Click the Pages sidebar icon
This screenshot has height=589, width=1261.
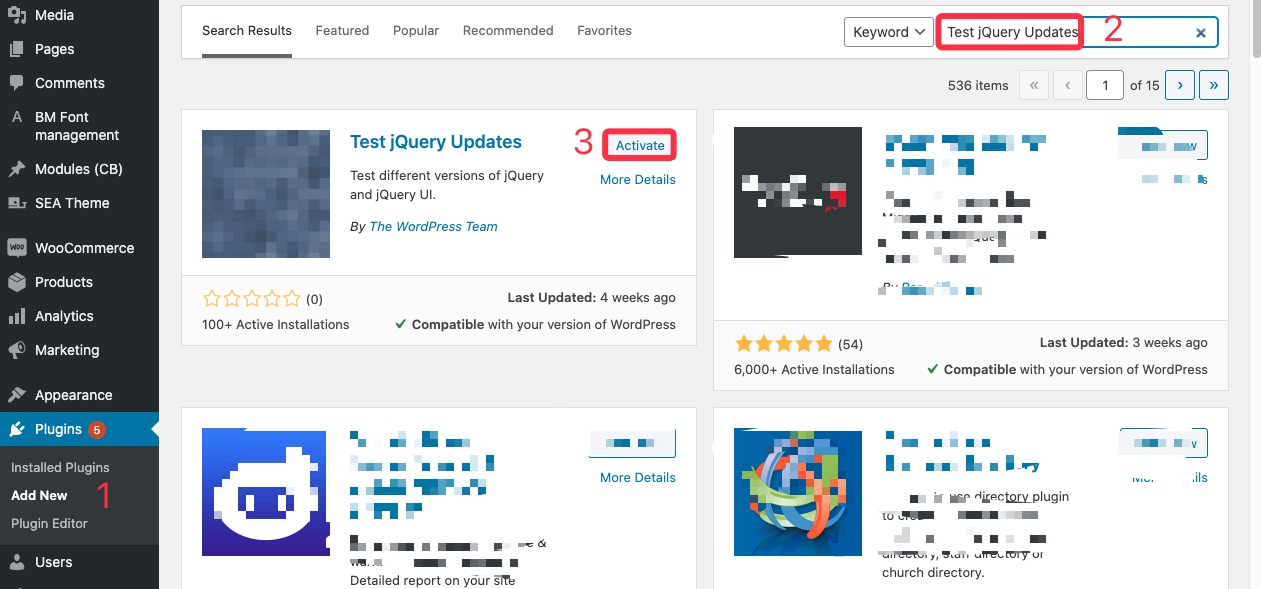17,49
